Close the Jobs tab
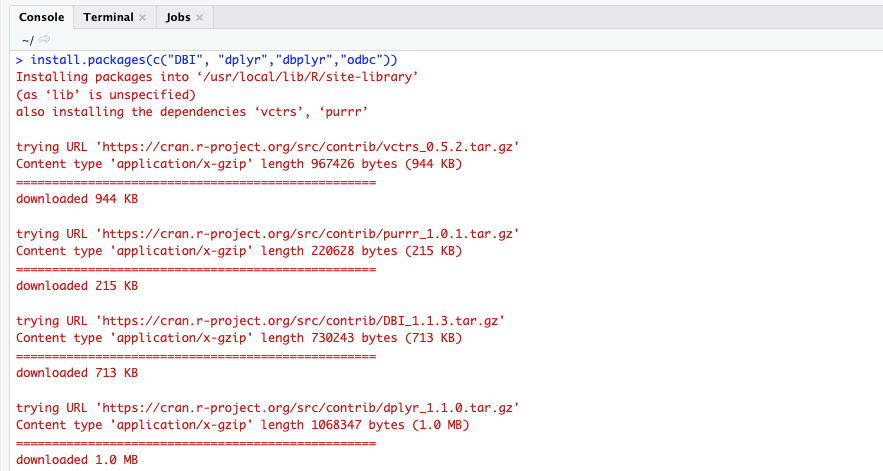The width and height of the screenshot is (883, 471). tap(199, 18)
